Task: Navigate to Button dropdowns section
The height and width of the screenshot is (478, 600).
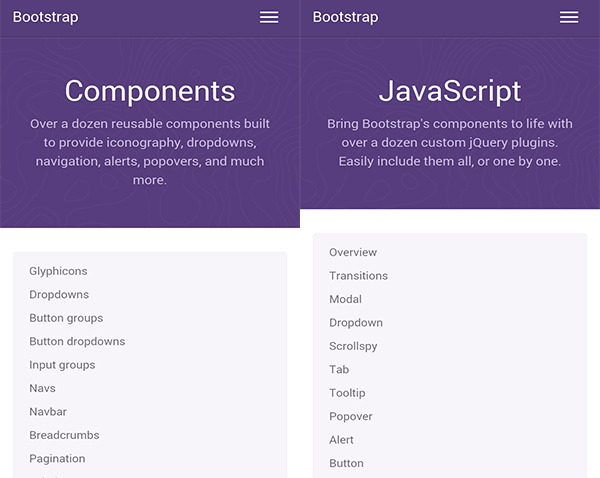Action: [77, 342]
